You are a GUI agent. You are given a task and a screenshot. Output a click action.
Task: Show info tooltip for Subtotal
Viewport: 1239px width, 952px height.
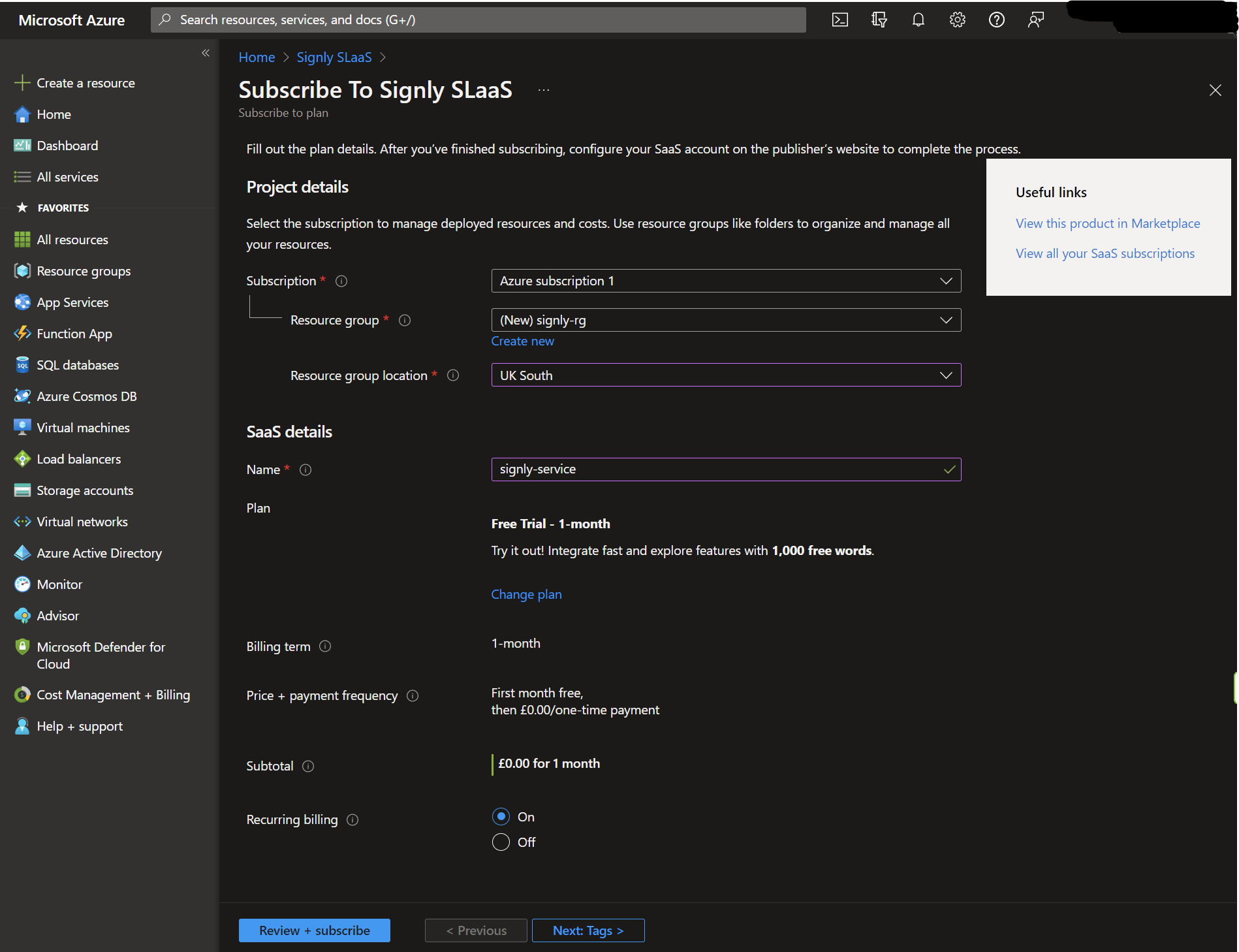308,767
